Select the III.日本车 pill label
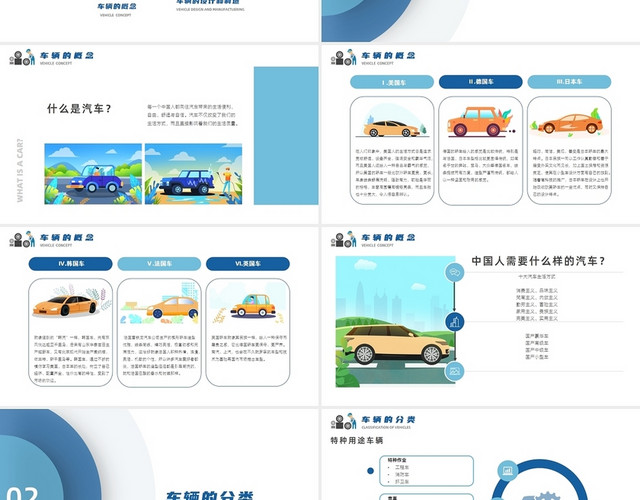640x500 pixels. click(569, 82)
